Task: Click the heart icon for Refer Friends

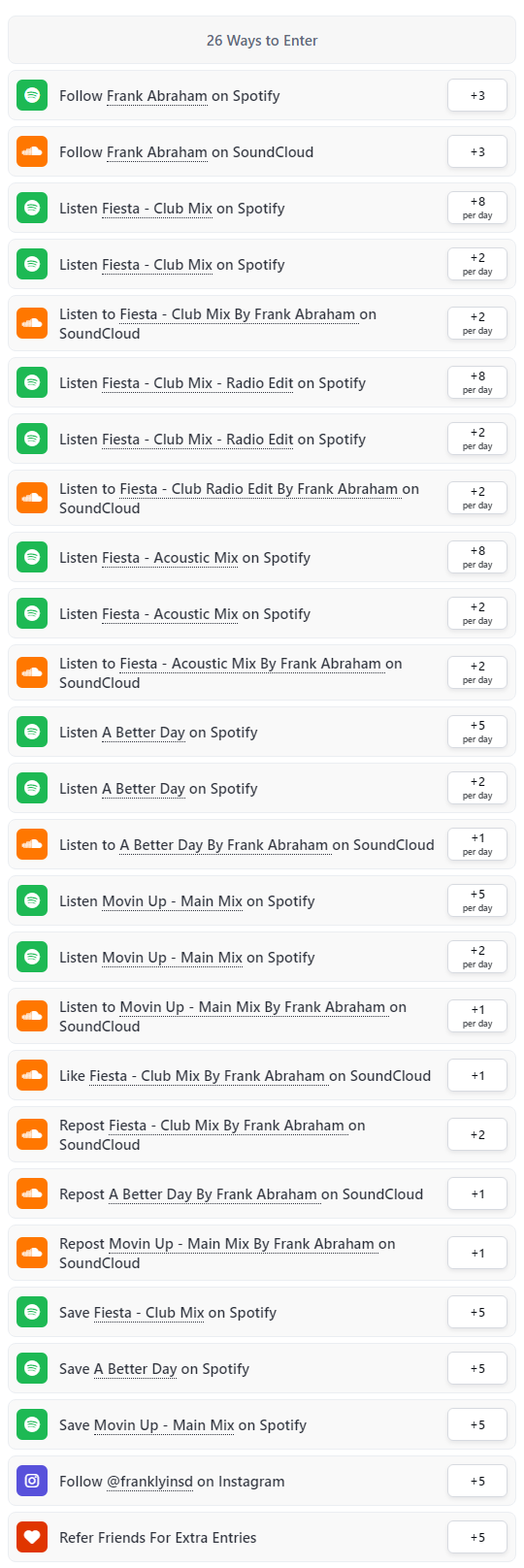Action: (32, 1537)
